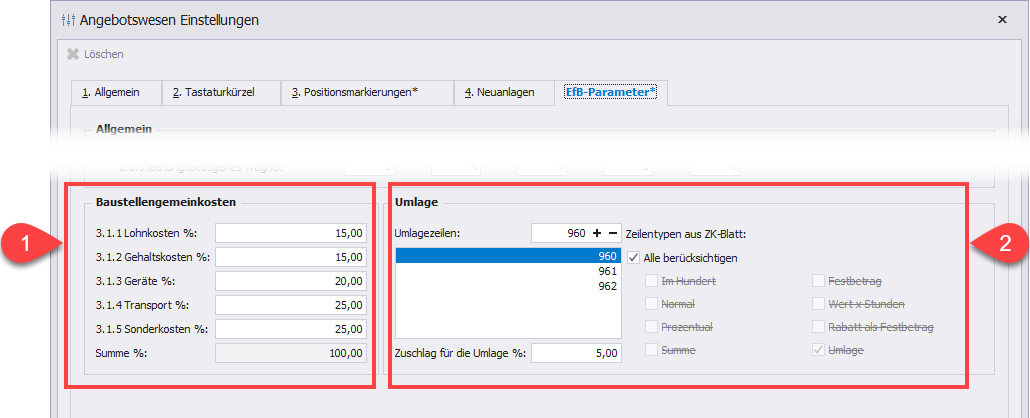Toggle the Im Hundert checkbox
Viewport: 1030px width, 418px height.
[x=652, y=281]
